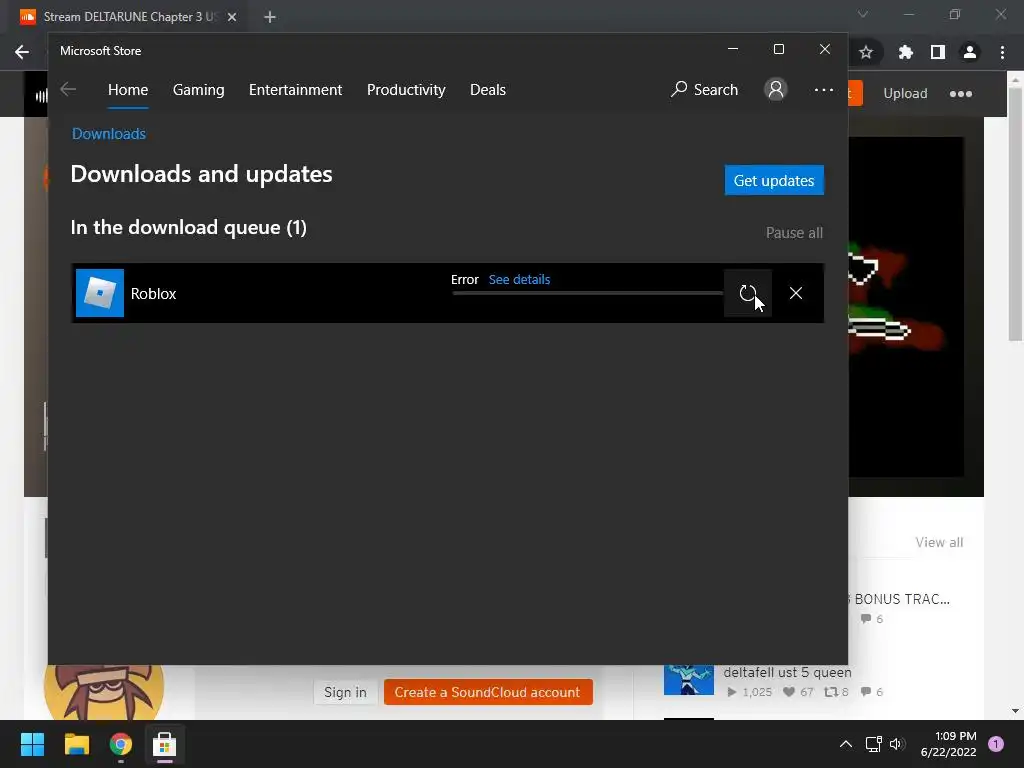Select the Productivity tab
Screen dimensions: 1024x768
coord(406,89)
